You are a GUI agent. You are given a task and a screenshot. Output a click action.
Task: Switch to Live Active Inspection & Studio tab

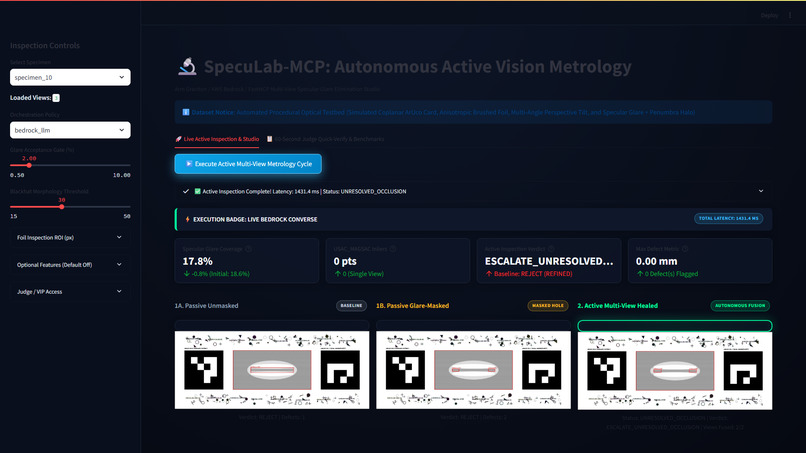click(217, 139)
